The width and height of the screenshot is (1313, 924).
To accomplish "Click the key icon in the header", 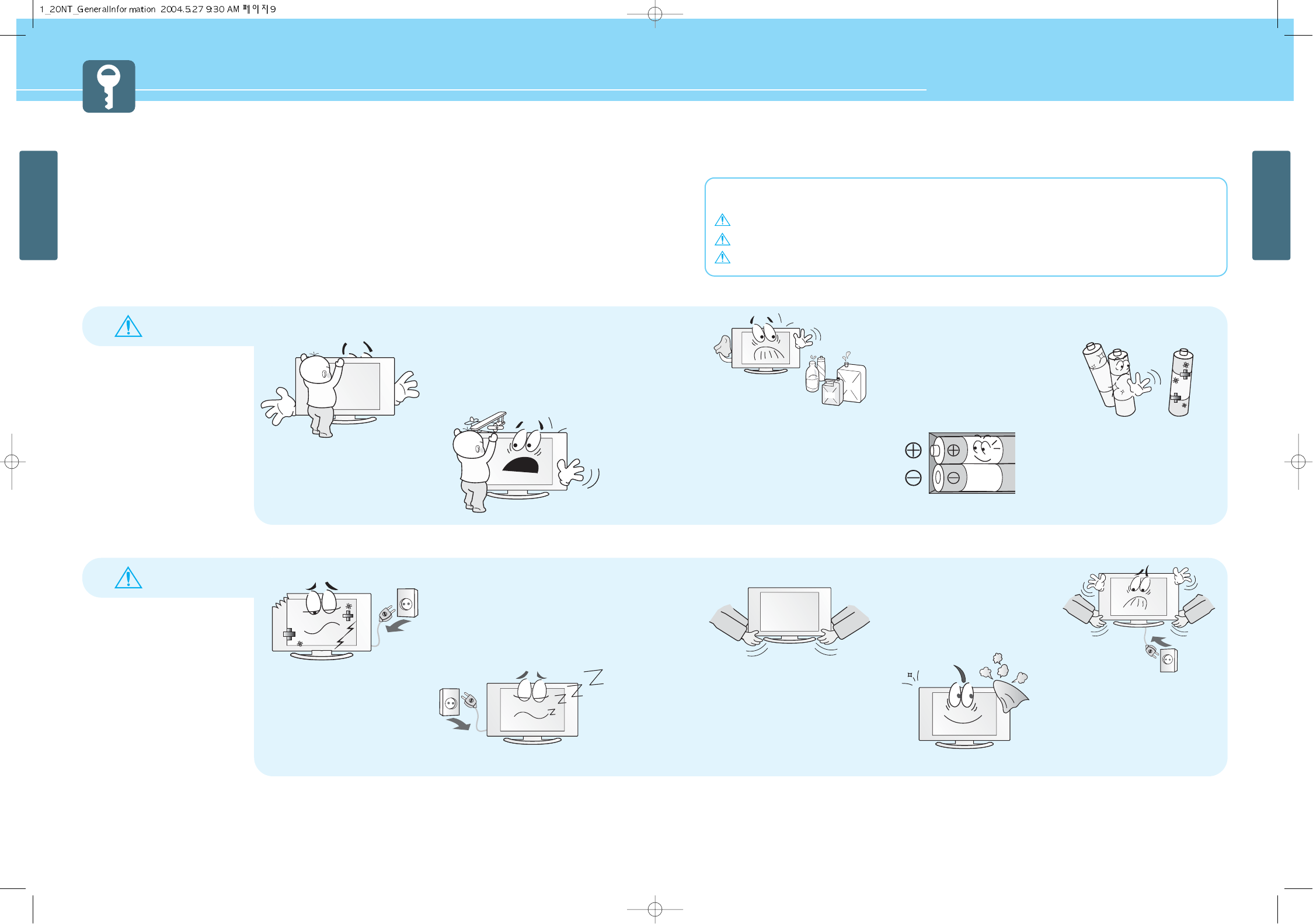I will pos(109,86).
